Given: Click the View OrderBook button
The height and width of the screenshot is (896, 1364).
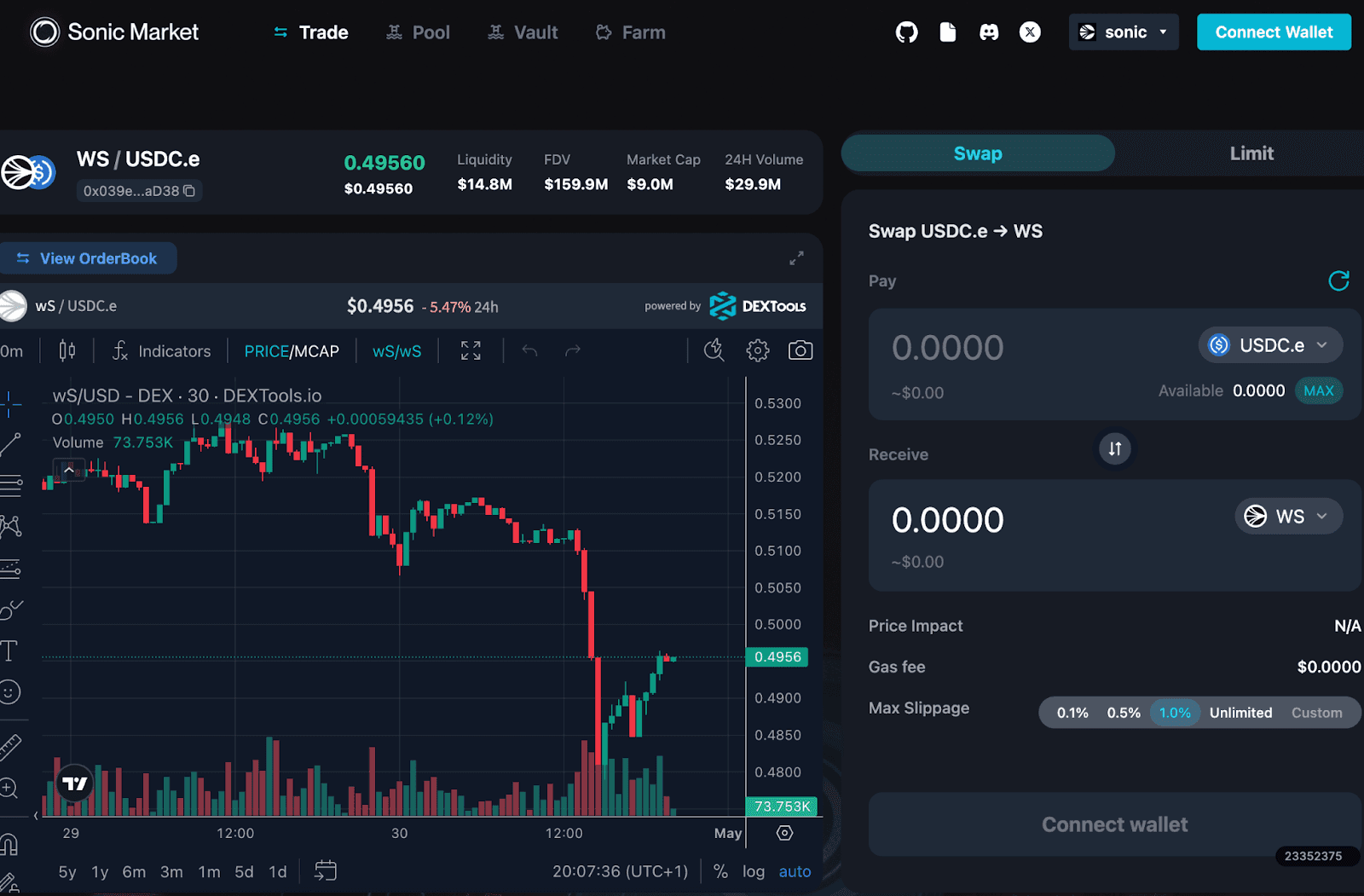Looking at the screenshot, I should (x=87, y=258).
